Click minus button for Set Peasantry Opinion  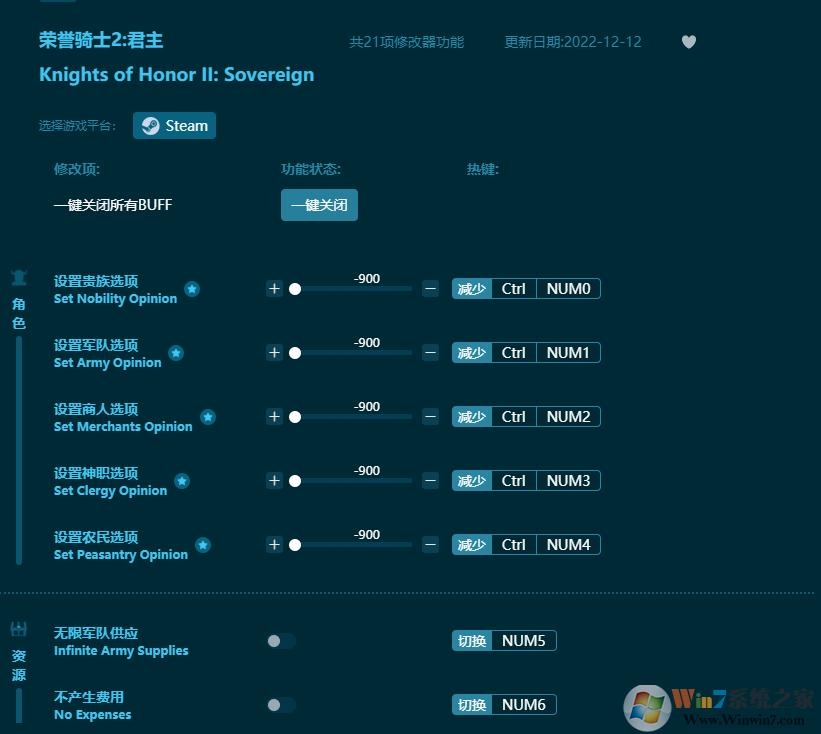(x=430, y=545)
